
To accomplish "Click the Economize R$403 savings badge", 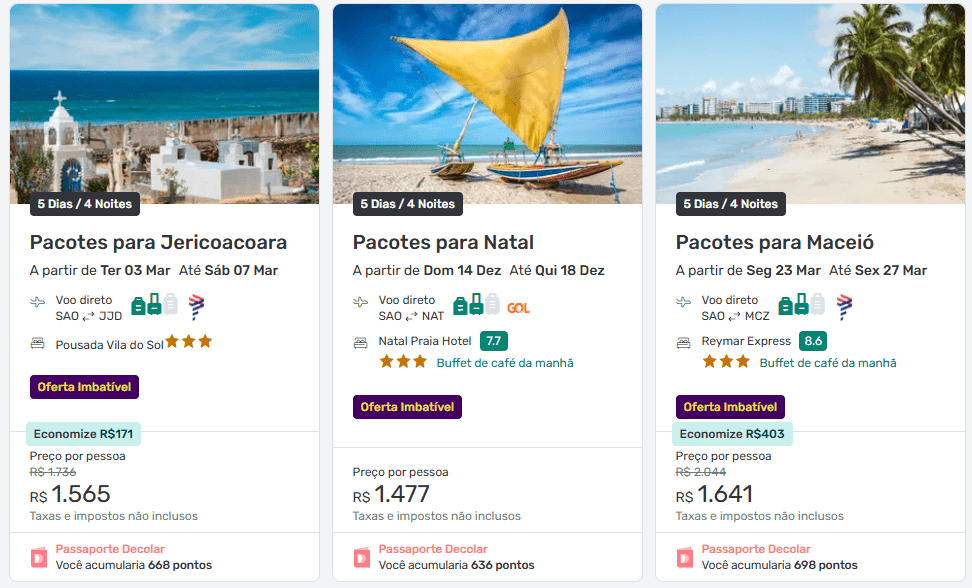I will click(732, 434).
